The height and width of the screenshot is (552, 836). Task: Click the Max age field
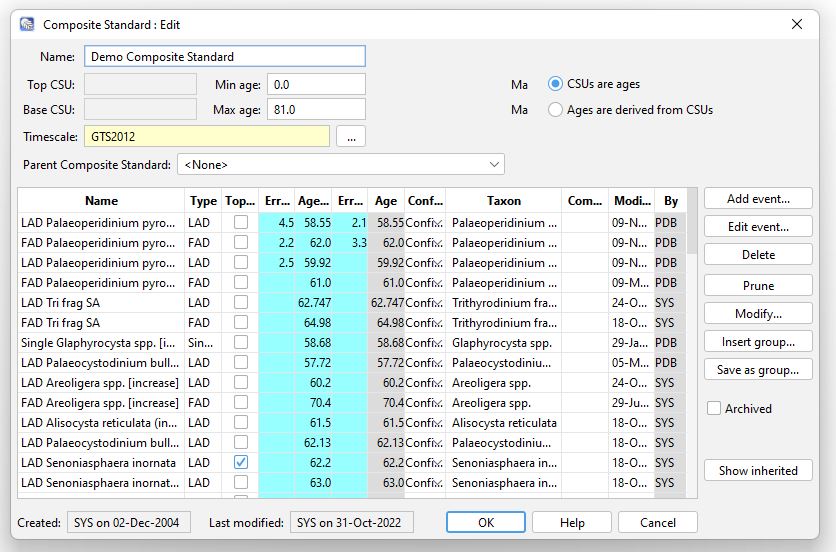coord(316,109)
